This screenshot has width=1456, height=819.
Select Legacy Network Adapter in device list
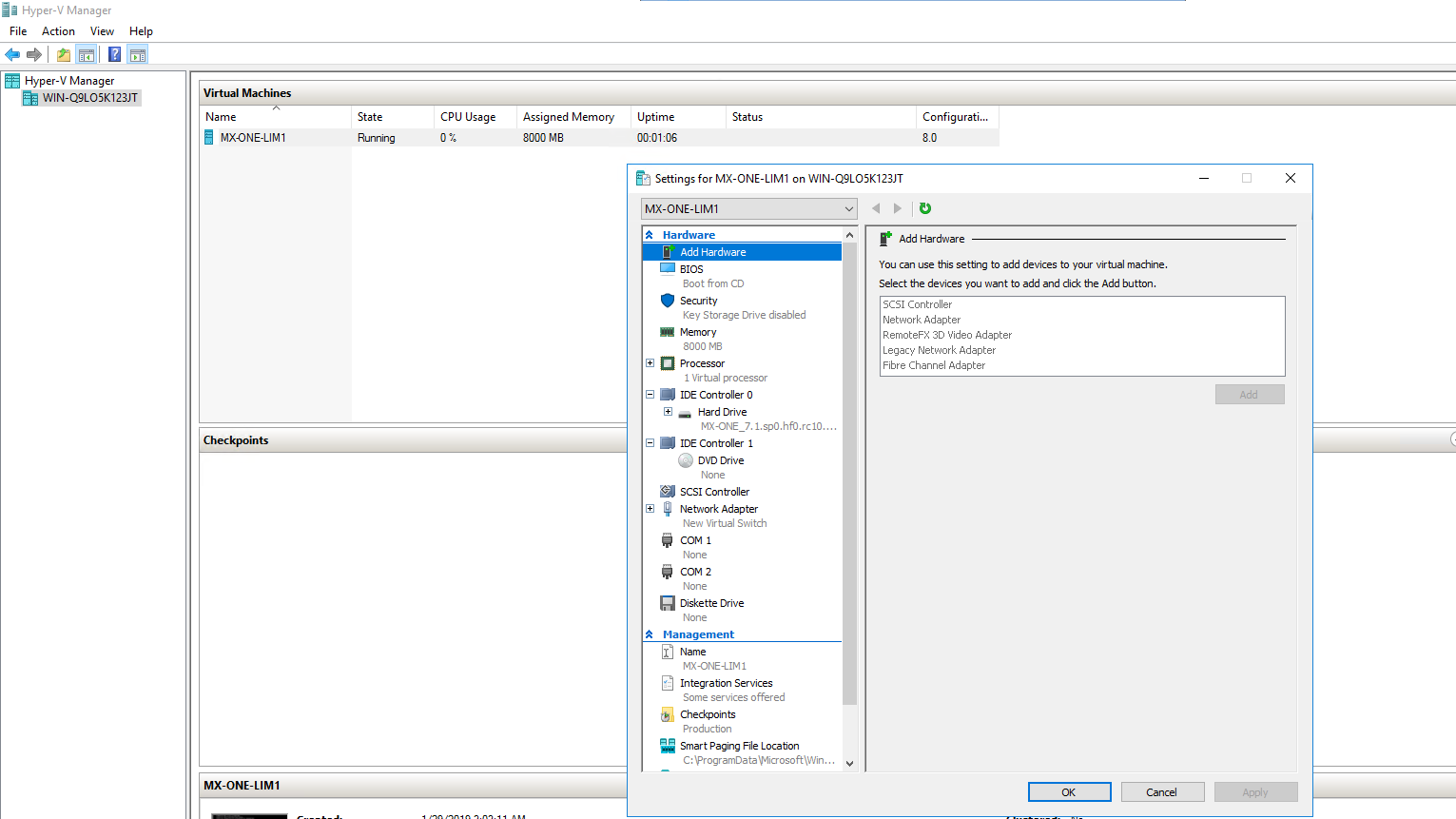(939, 350)
